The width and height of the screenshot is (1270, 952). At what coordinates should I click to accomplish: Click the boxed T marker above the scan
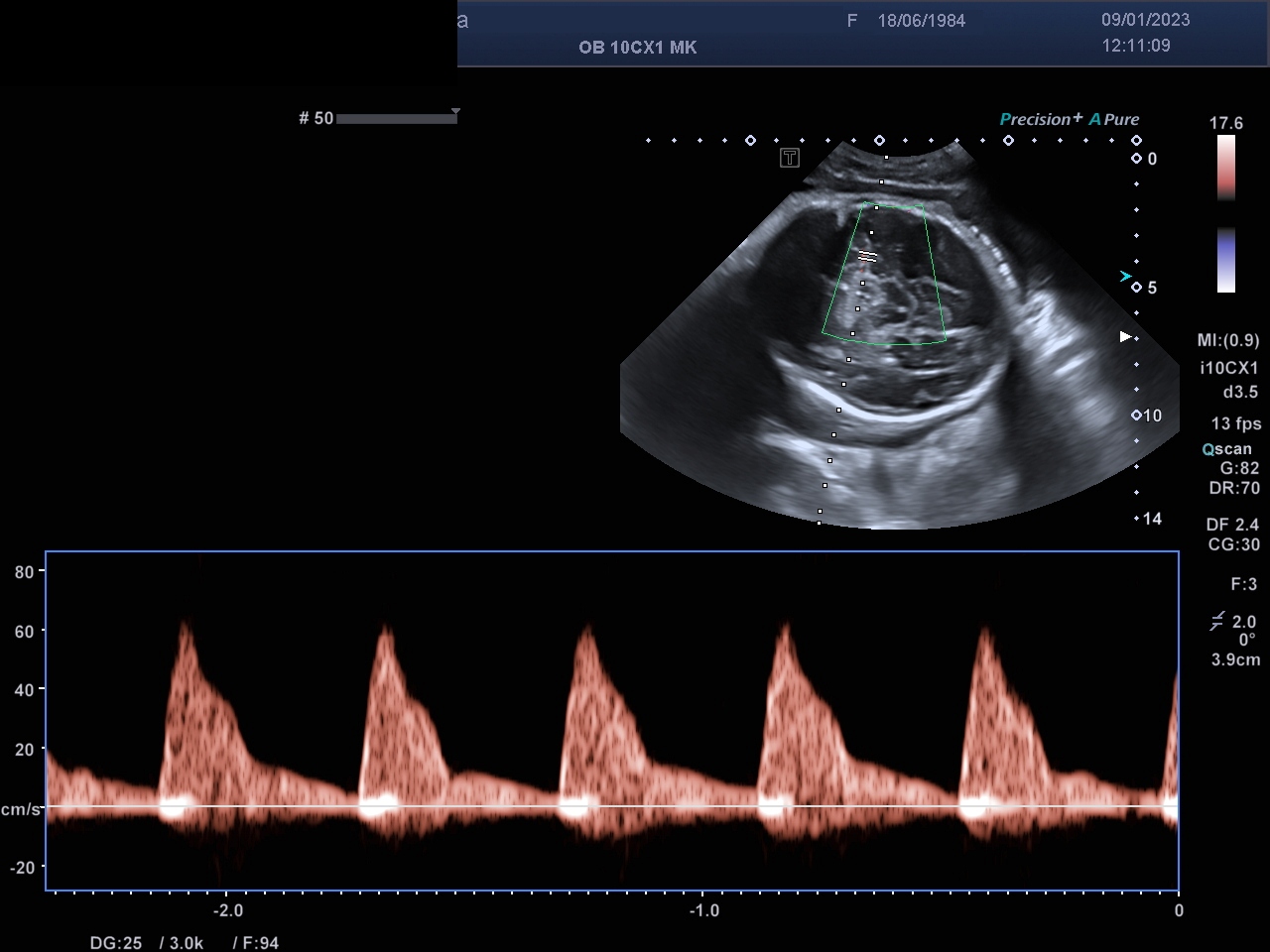790,158
